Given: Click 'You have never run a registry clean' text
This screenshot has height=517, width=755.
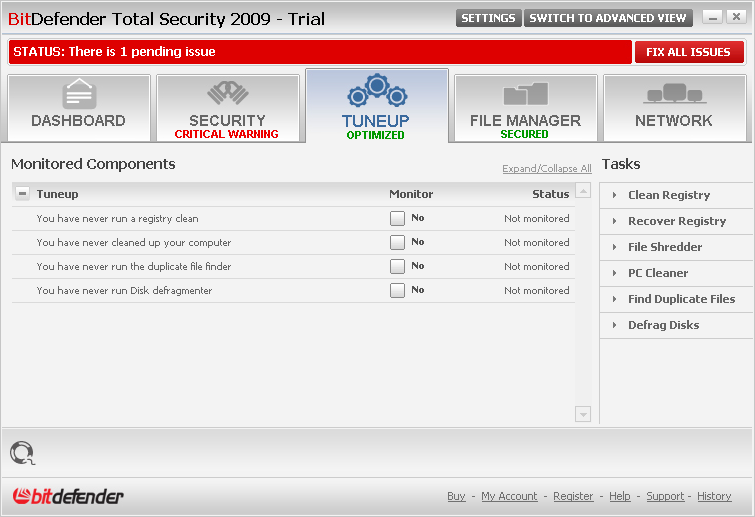Looking at the screenshot, I should pos(117,219).
